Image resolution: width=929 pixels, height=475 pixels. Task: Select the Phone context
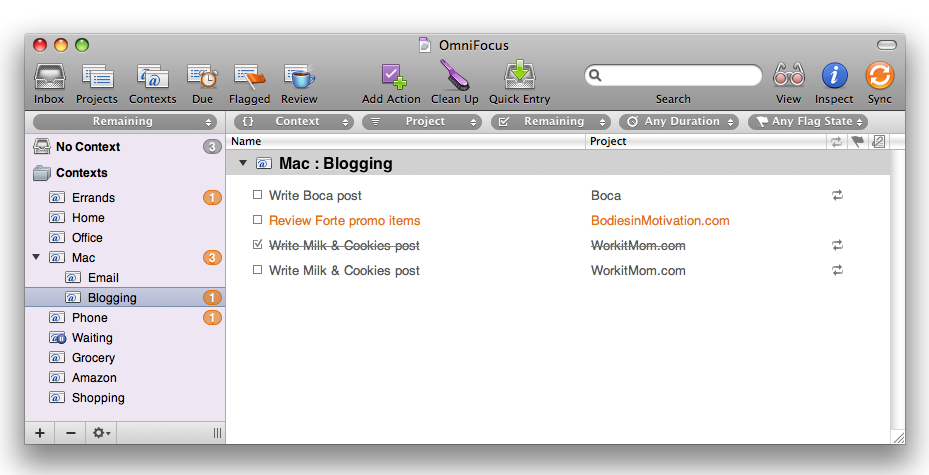[x=125, y=317]
